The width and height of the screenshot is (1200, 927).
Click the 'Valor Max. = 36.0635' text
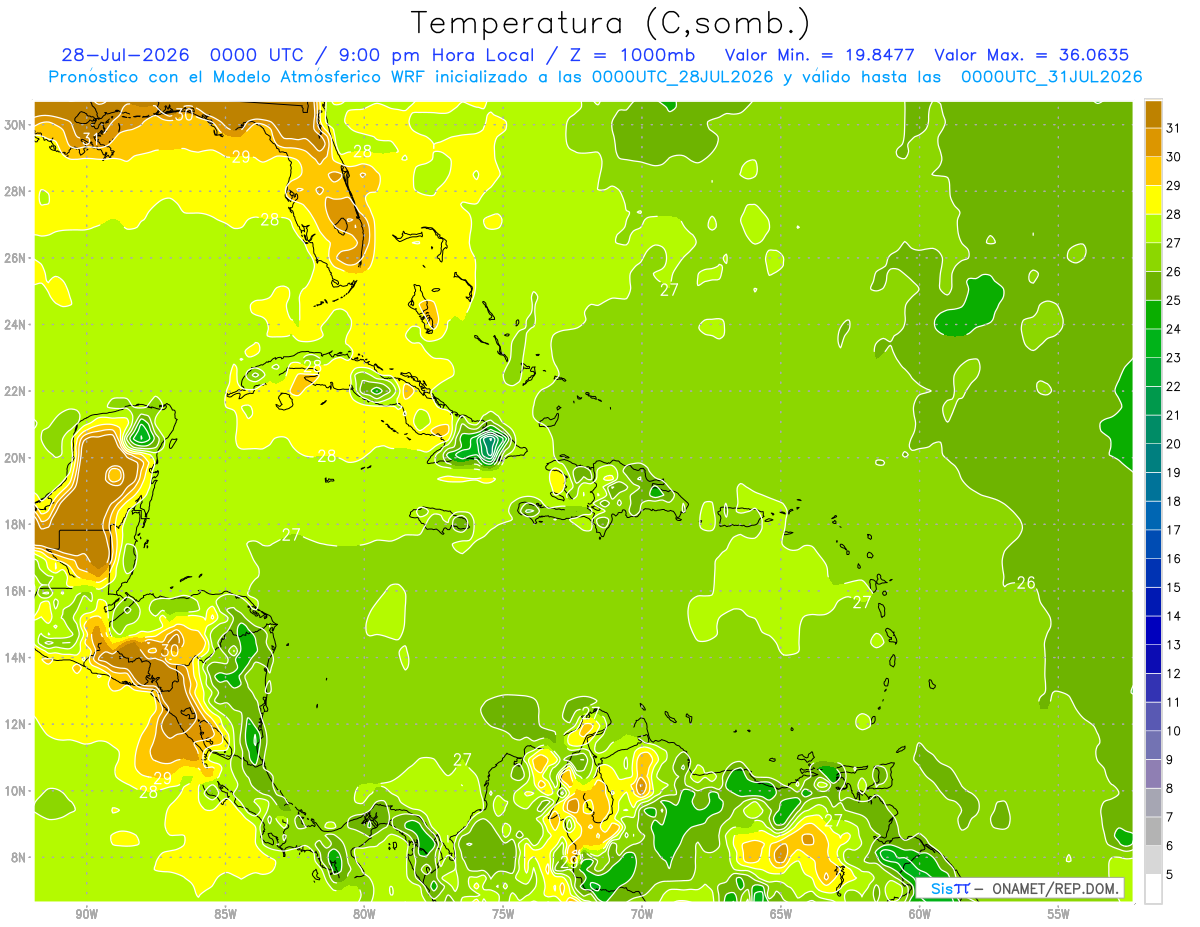pos(1031,55)
